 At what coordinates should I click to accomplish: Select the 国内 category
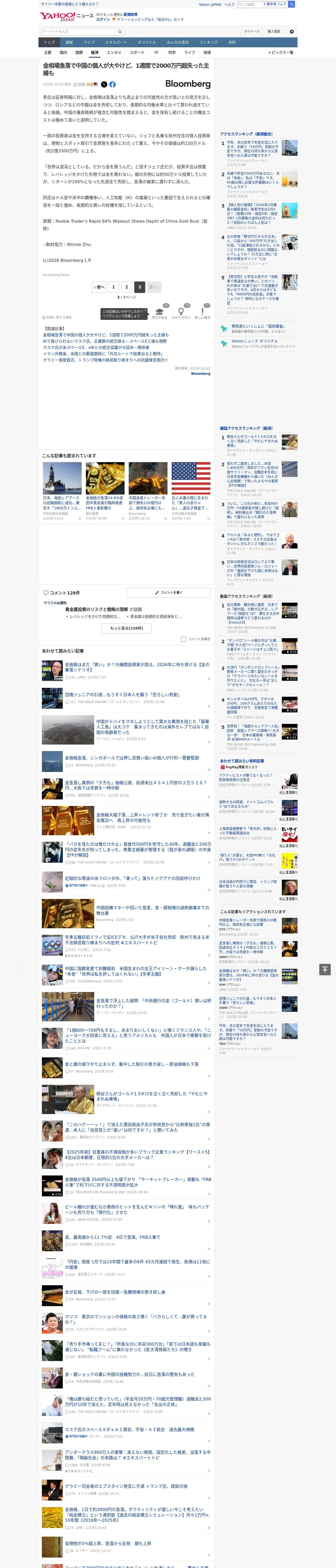[x=63, y=52]
